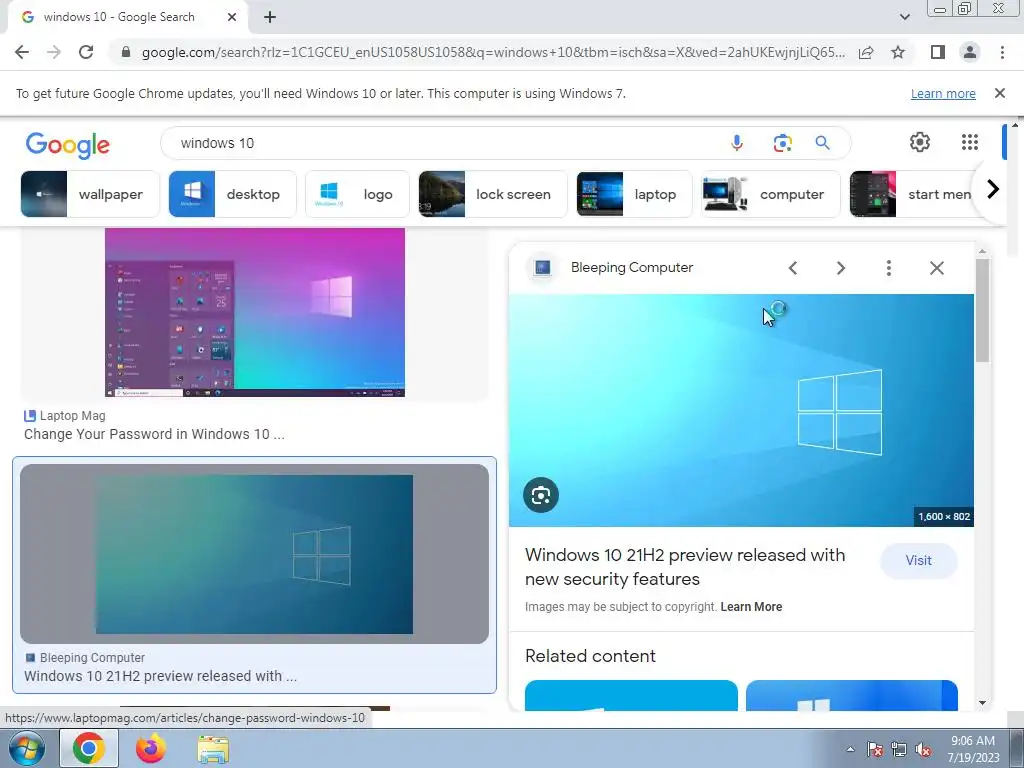Open the copyright Learn More link

click(751, 607)
